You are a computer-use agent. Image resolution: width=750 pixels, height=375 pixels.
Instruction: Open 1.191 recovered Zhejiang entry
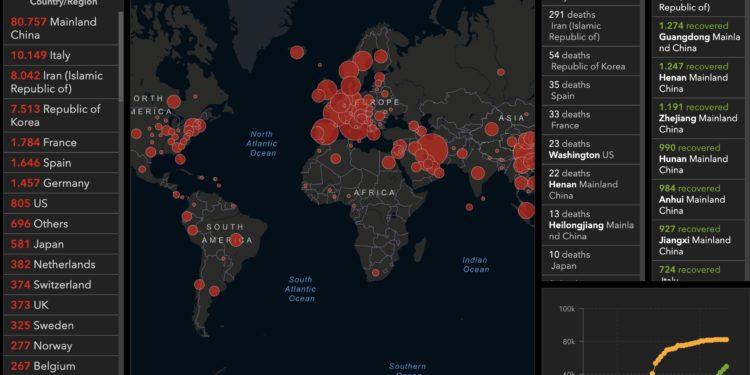pyautogui.click(x=699, y=118)
